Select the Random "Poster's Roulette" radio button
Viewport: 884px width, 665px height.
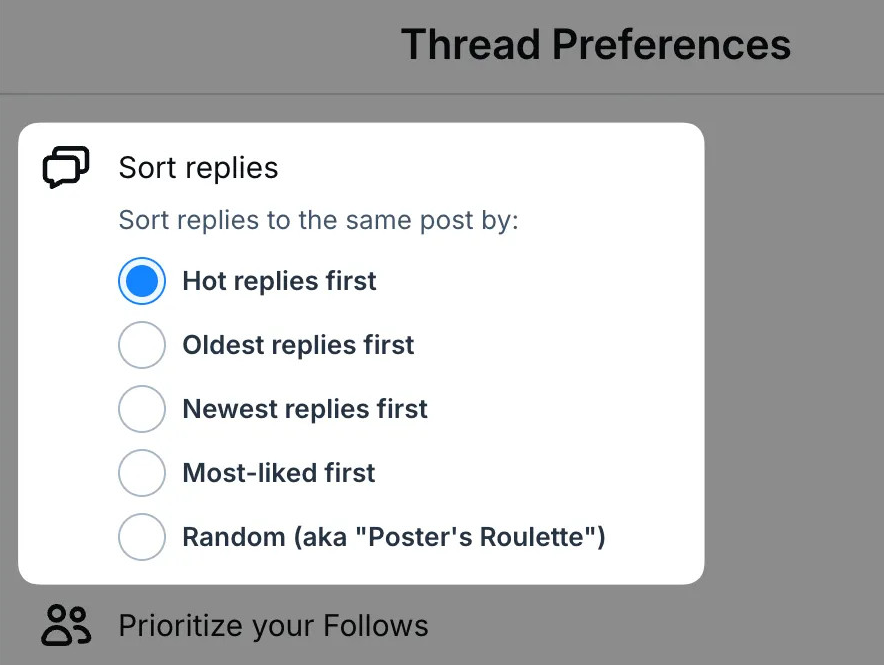142,537
